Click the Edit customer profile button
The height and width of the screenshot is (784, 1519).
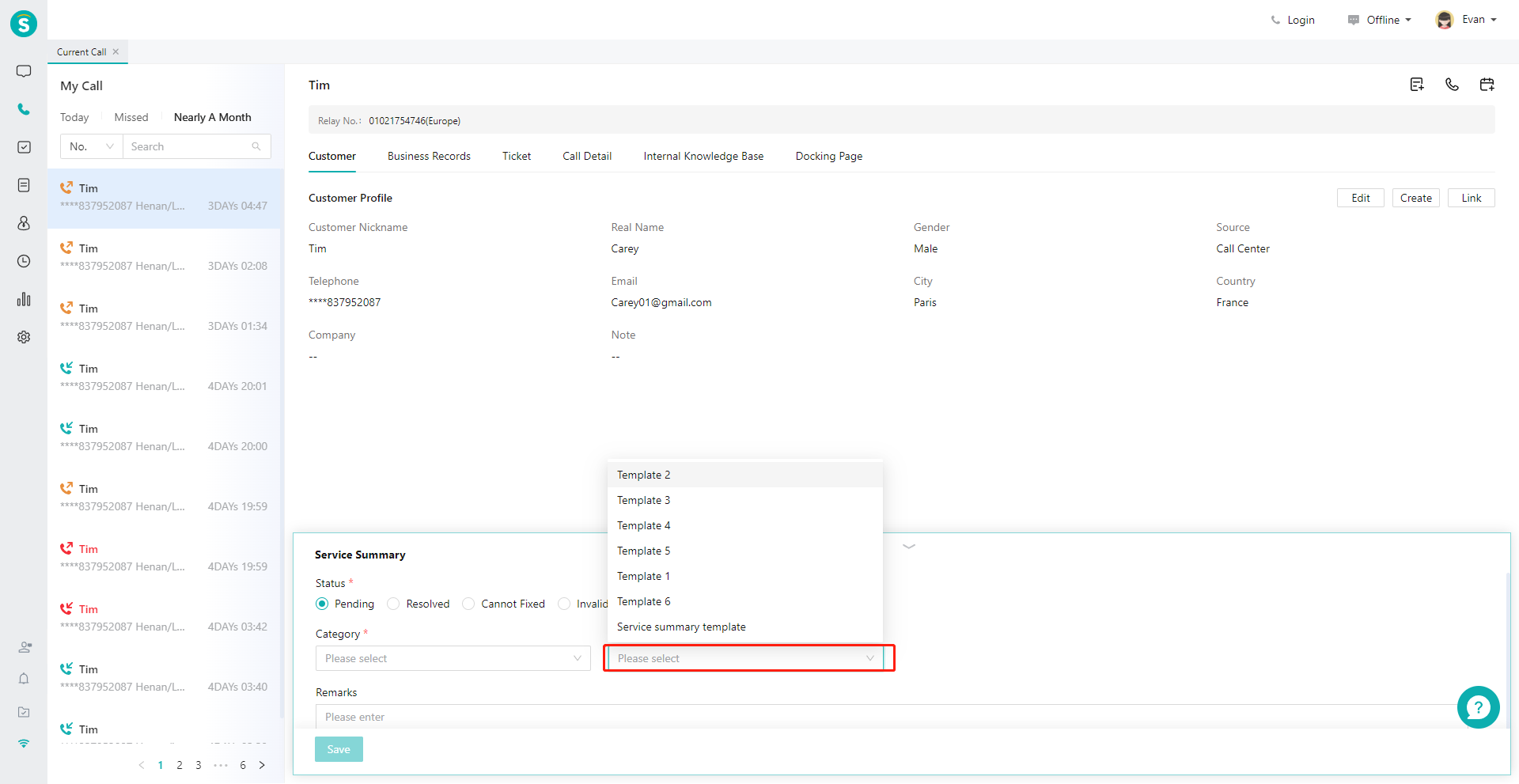coord(1361,198)
